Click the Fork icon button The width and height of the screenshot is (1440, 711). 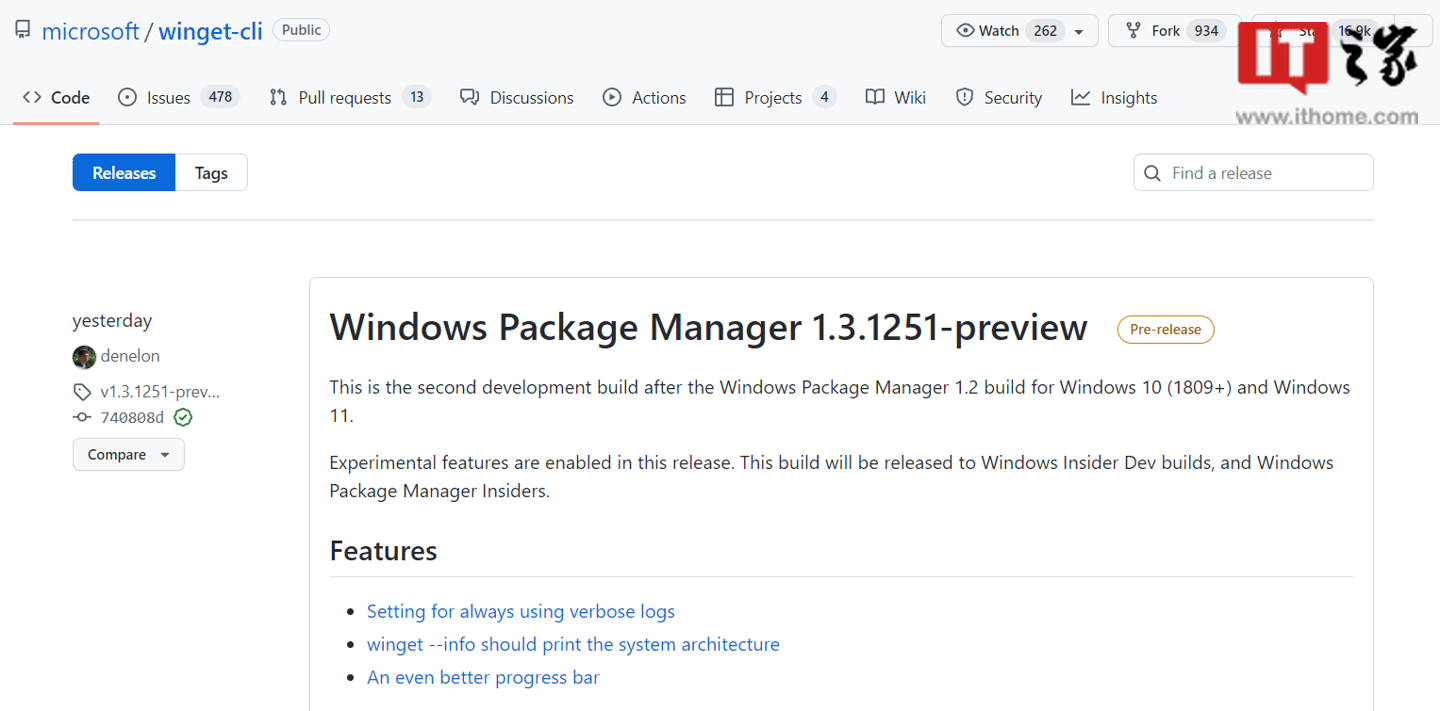coord(1133,31)
